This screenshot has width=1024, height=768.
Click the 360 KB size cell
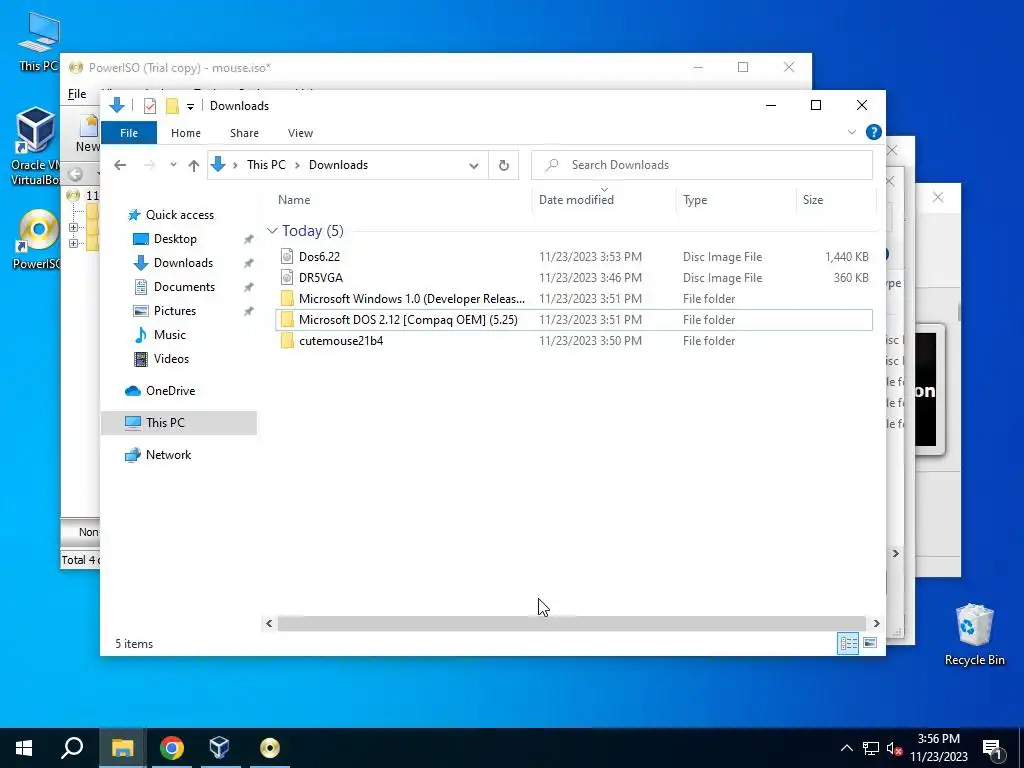tap(851, 278)
